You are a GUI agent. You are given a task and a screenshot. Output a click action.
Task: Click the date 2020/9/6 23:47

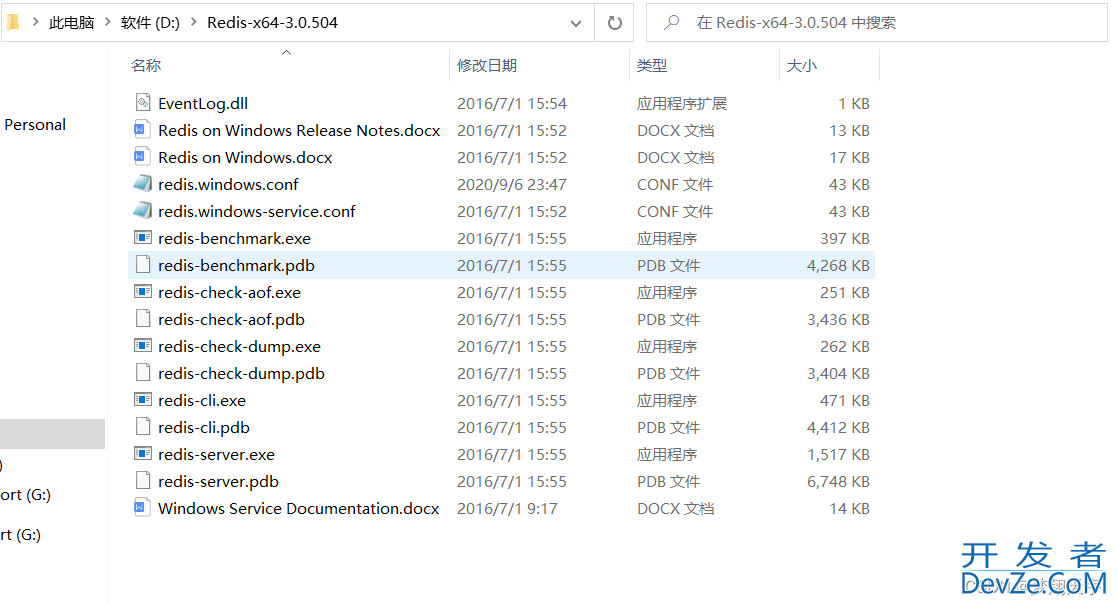pyautogui.click(x=511, y=185)
